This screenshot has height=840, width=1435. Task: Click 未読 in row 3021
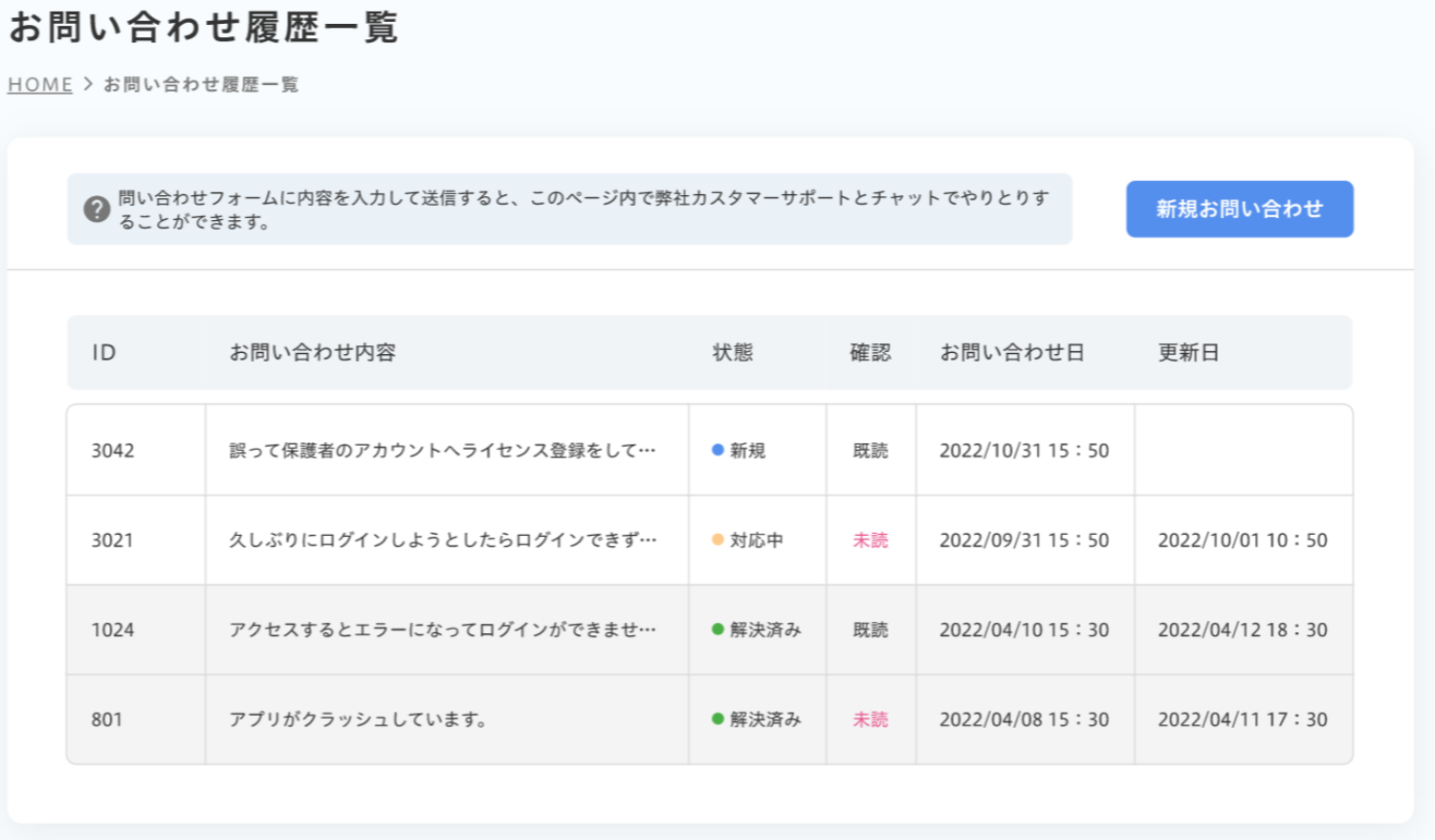click(x=871, y=541)
